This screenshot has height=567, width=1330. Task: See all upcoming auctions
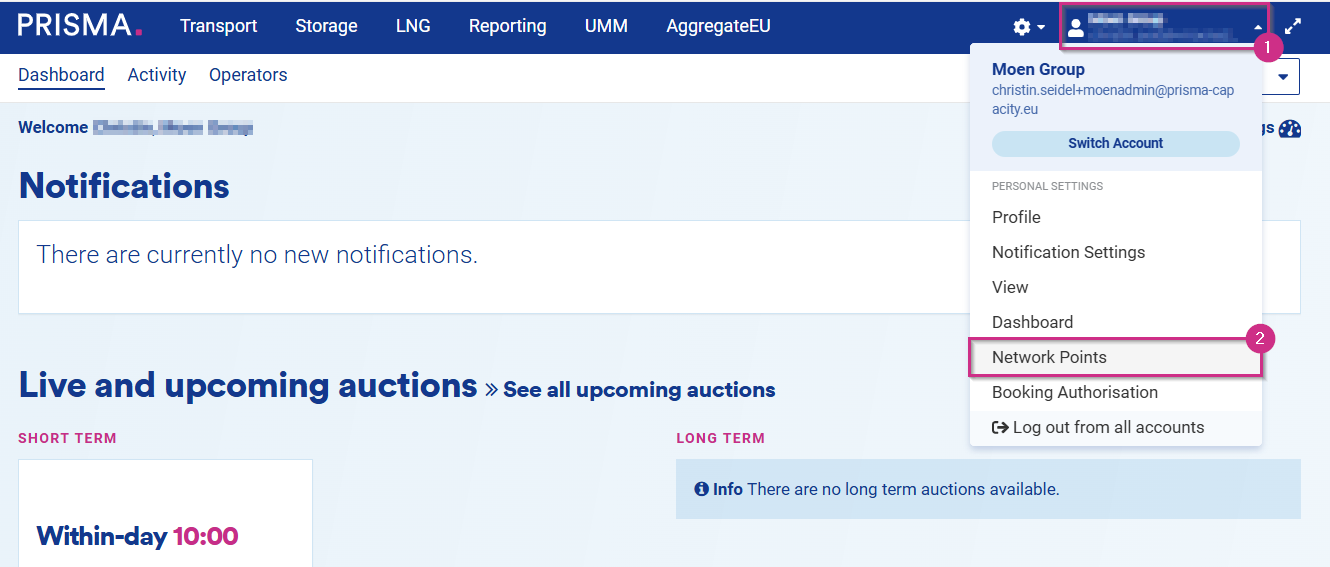pyautogui.click(x=638, y=390)
